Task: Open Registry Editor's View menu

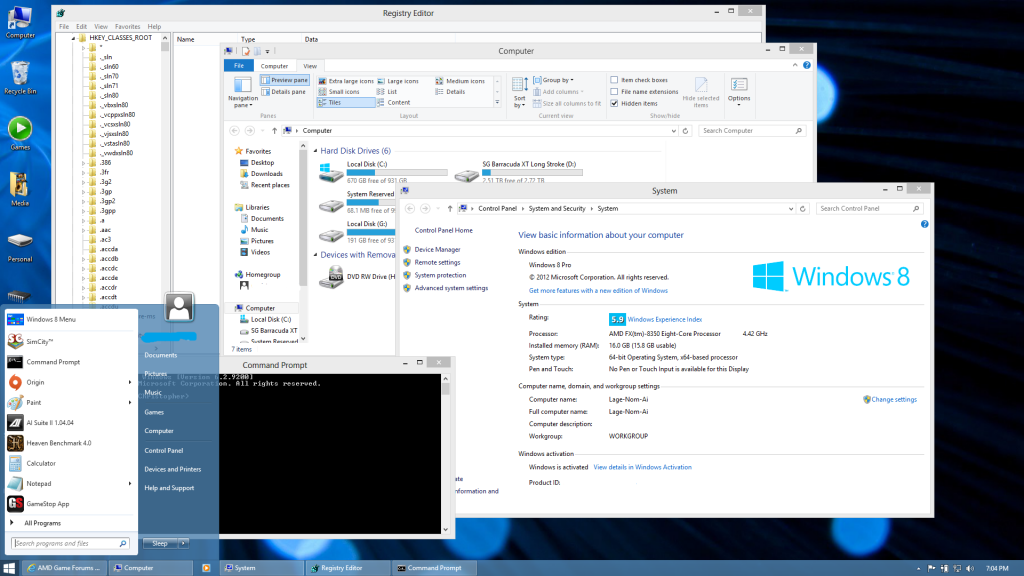Action: coord(101,27)
